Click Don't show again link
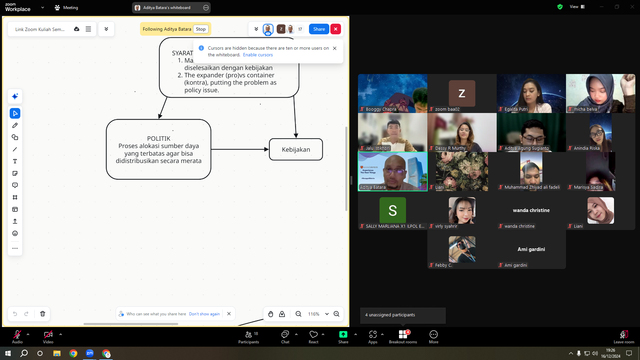This screenshot has height=360, width=640. (x=204, y=314)
